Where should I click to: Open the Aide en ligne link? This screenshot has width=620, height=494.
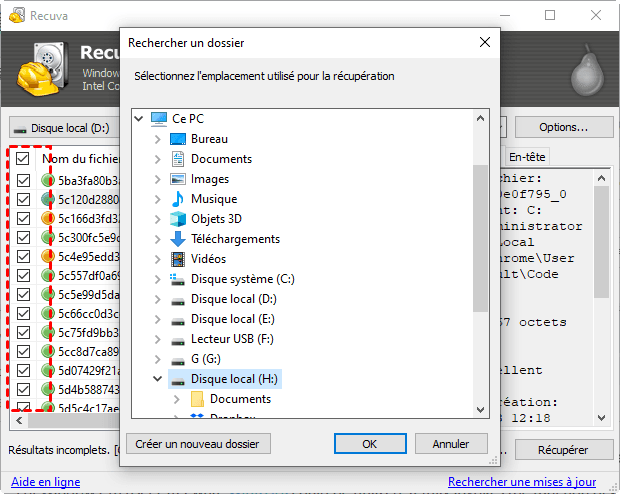(x=45, y=482)
